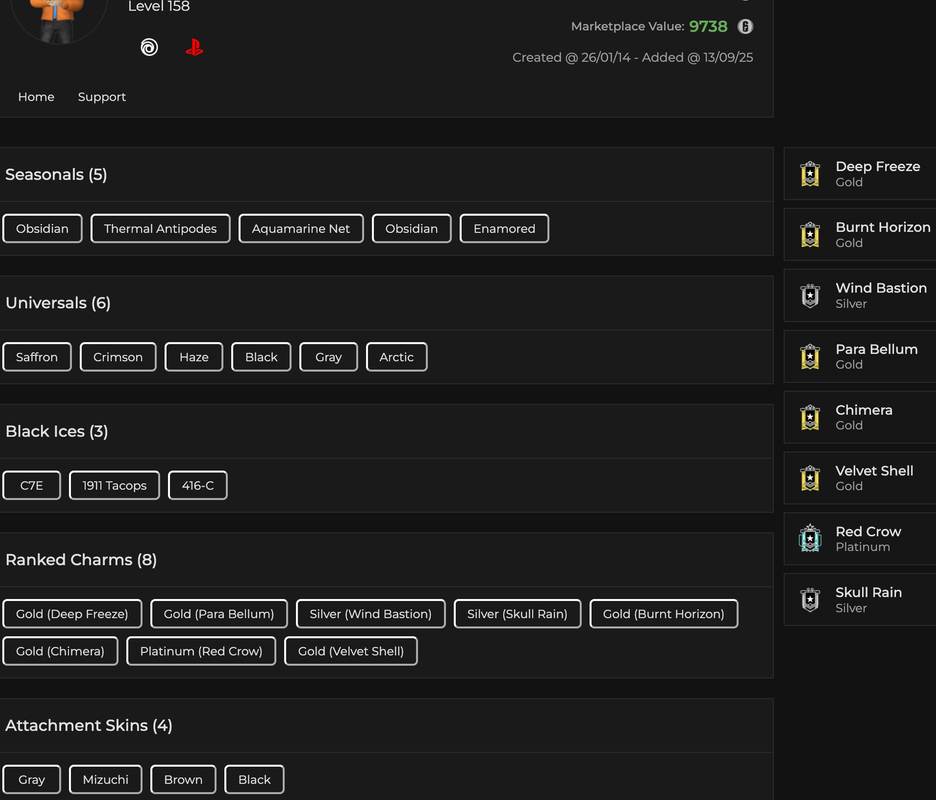
Task: Click the 416-C Black Ice tag
Action: click(x=198, y=485)
